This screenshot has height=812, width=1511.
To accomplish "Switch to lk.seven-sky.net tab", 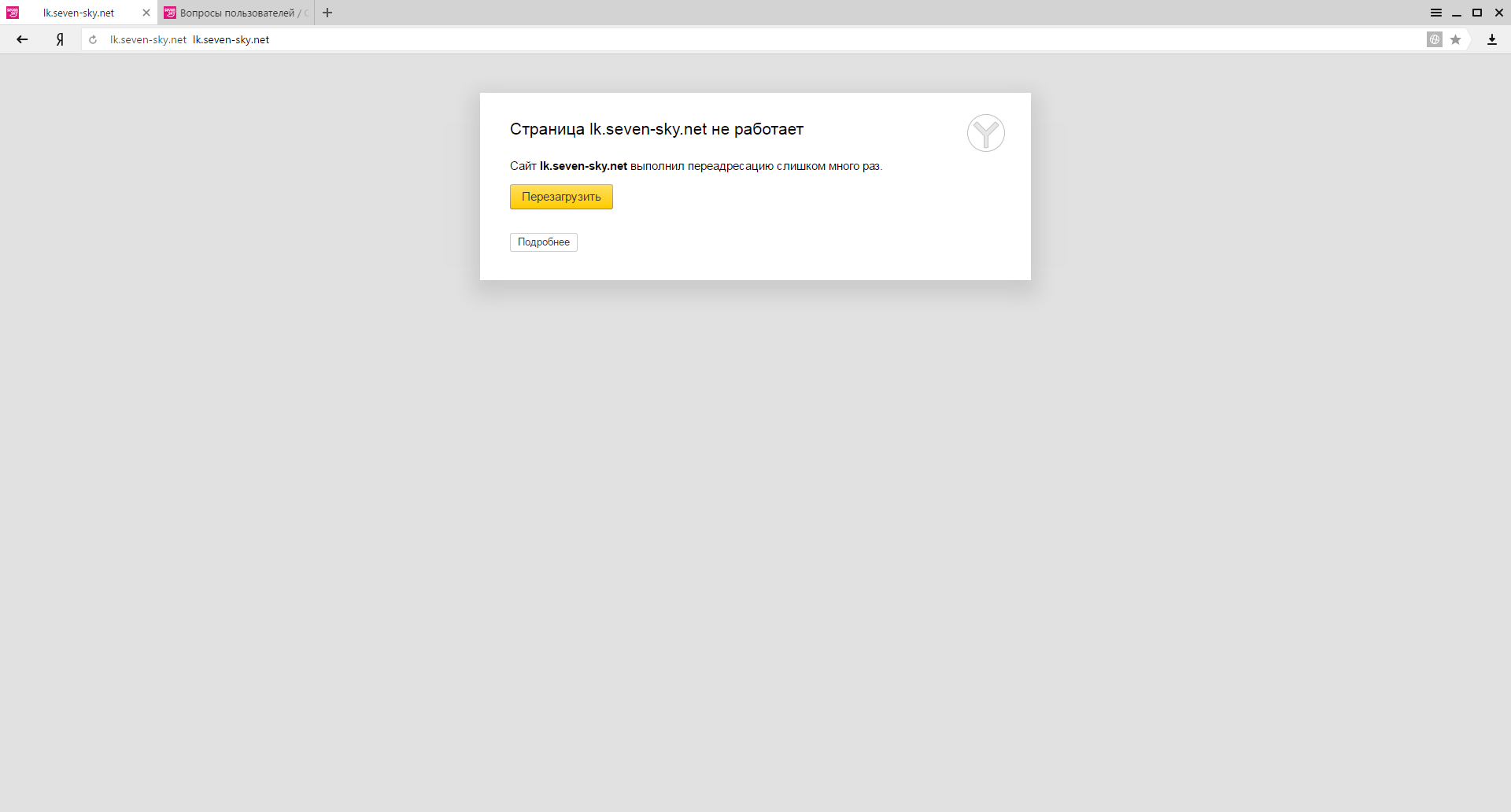I will click(79, 13).
